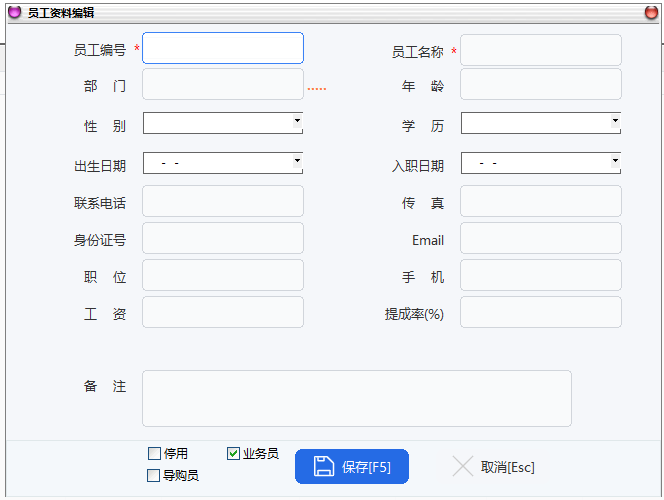Uncheck the 业务员 checkbox
Image resolution: width=664 pixels, height=500 pixels.
[234, 454]
